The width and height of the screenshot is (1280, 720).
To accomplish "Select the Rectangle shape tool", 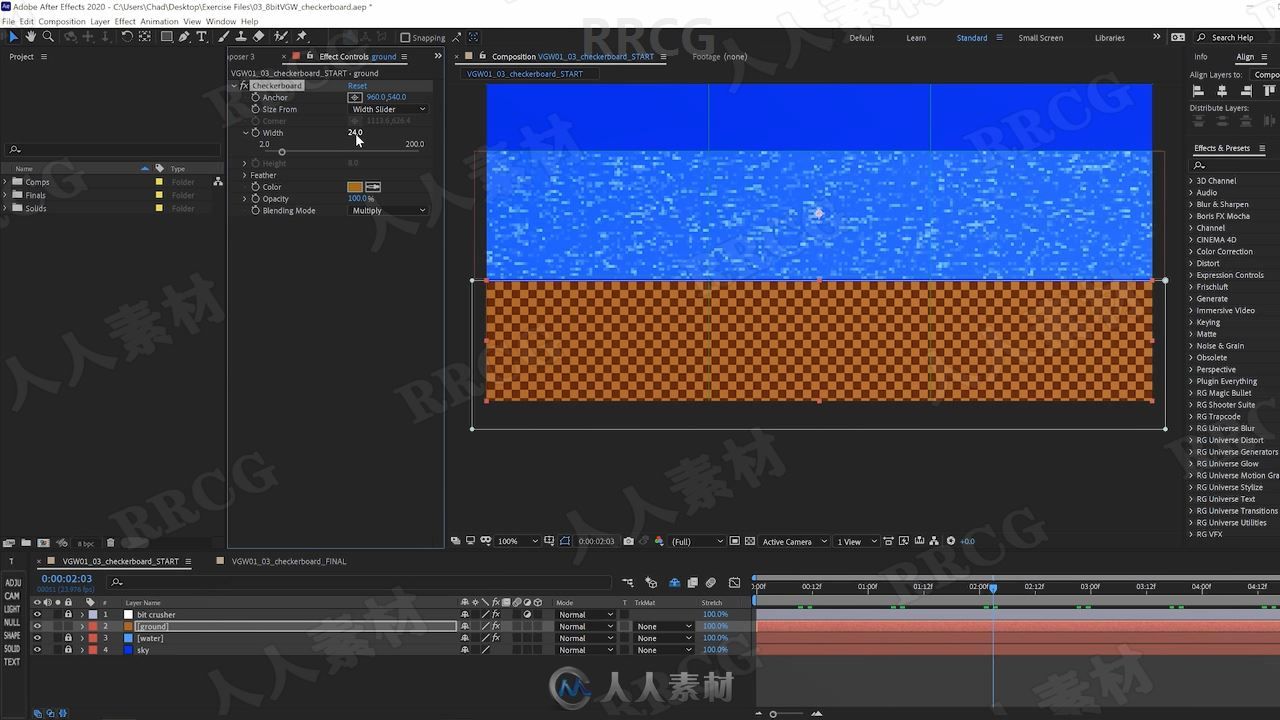I will (x=166, y=37).
